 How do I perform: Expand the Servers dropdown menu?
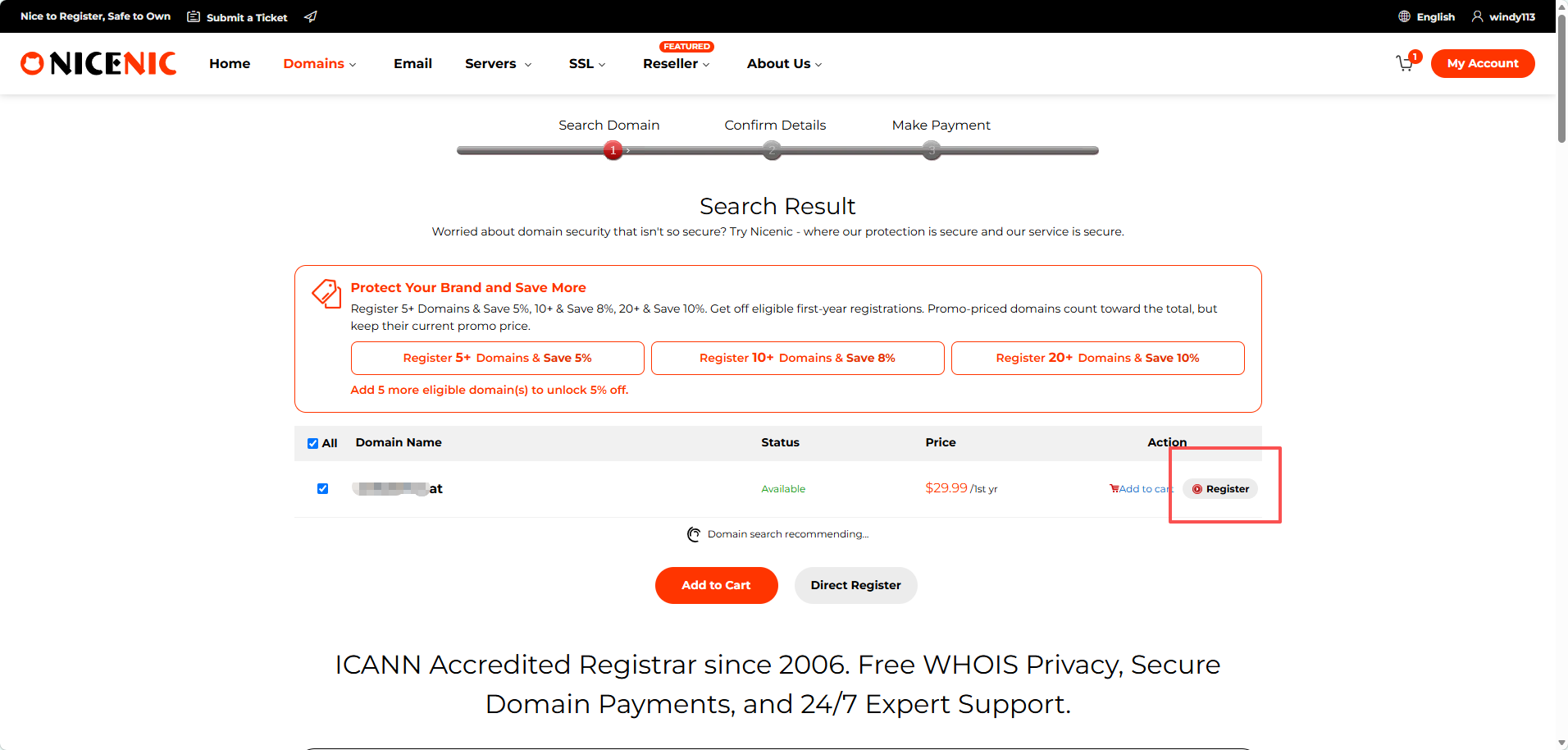pyautogui.click(x=499, y=63)
